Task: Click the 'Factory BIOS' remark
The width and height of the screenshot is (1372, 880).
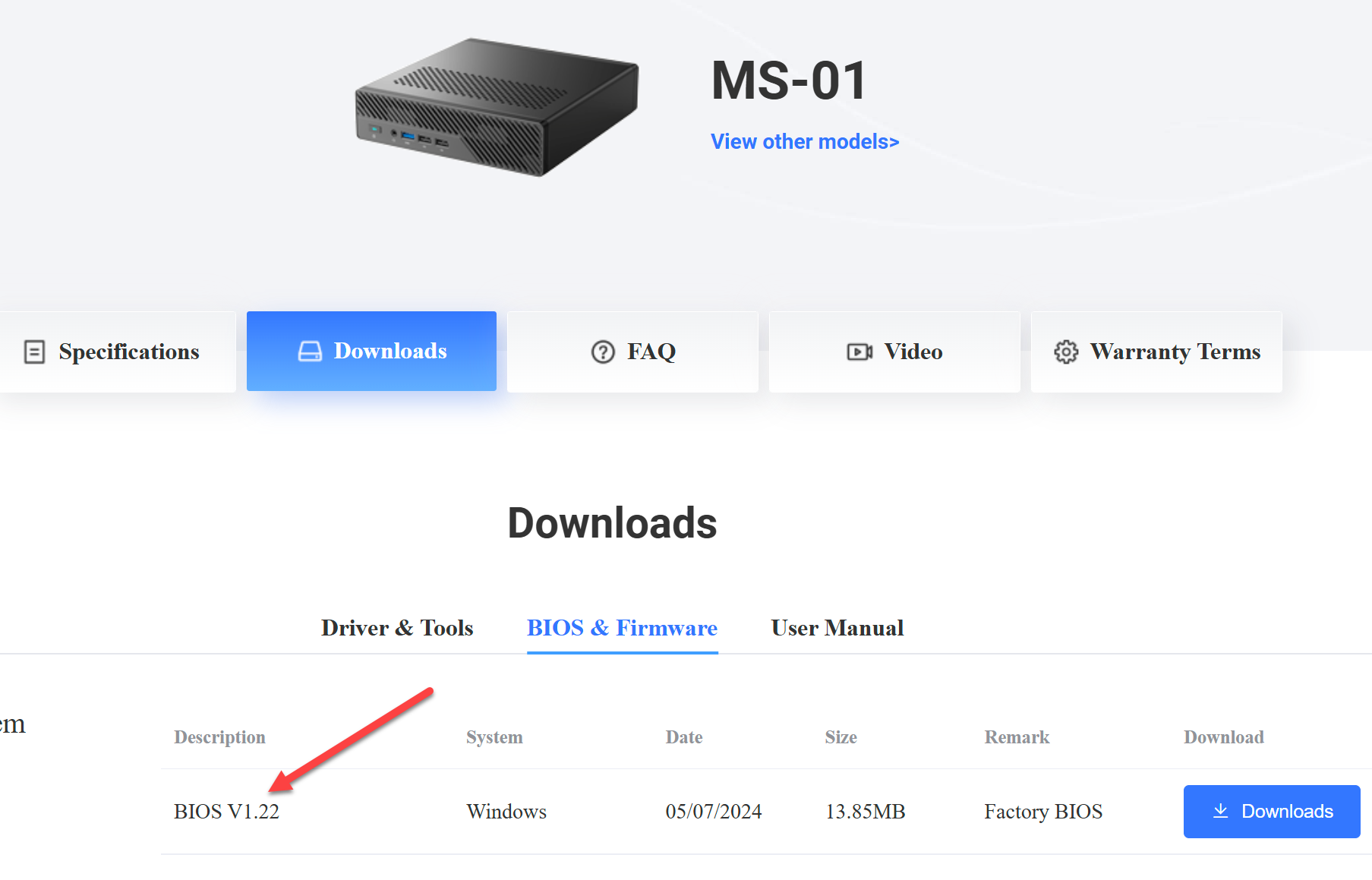Action: [x=1043, y=812]
